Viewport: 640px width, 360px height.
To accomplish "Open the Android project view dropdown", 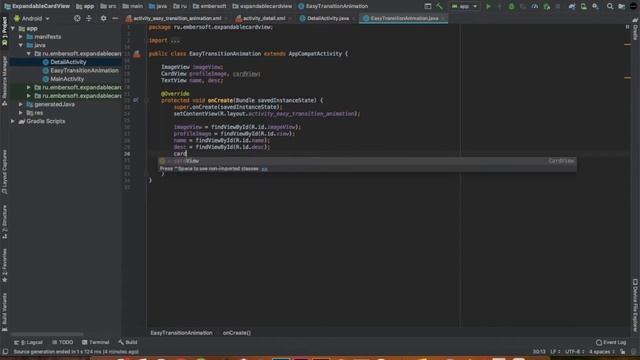I will [x=32, y=18].
